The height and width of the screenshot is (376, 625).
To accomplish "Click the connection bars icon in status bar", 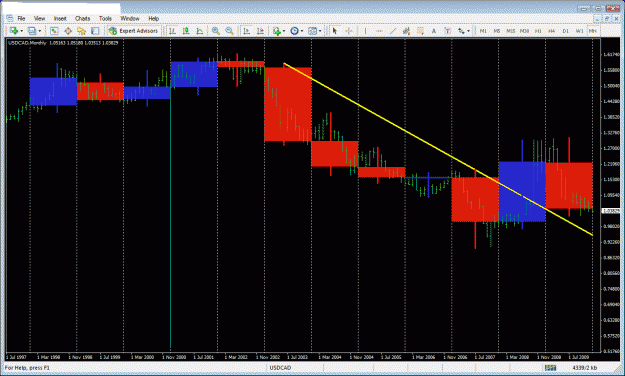I will [x=550, y=368].
